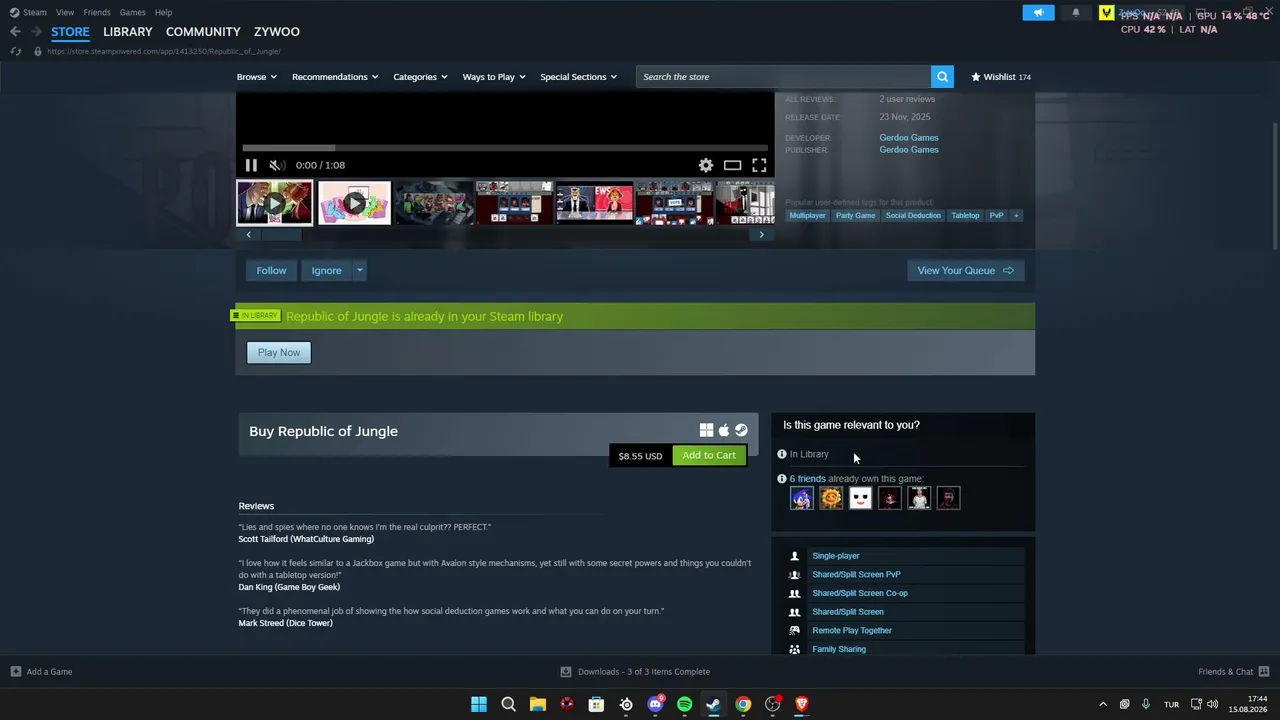Open the Wishlist page
This screenshot has height=720, width=1280.
pos(1000,77)
